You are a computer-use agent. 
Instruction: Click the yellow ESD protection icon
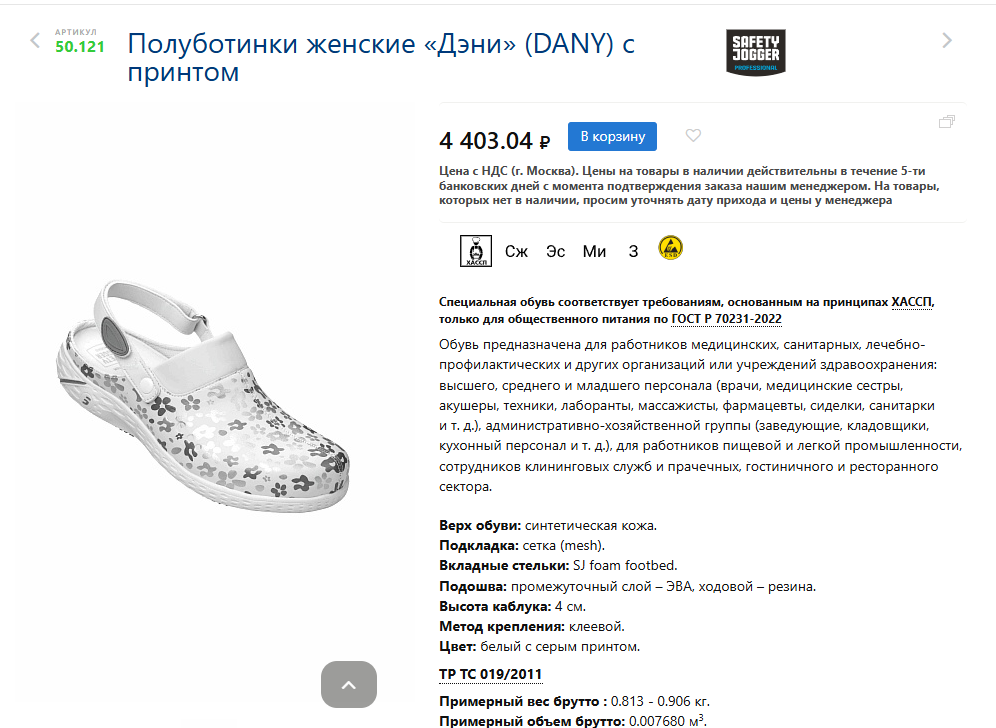(x=670, y=248)
